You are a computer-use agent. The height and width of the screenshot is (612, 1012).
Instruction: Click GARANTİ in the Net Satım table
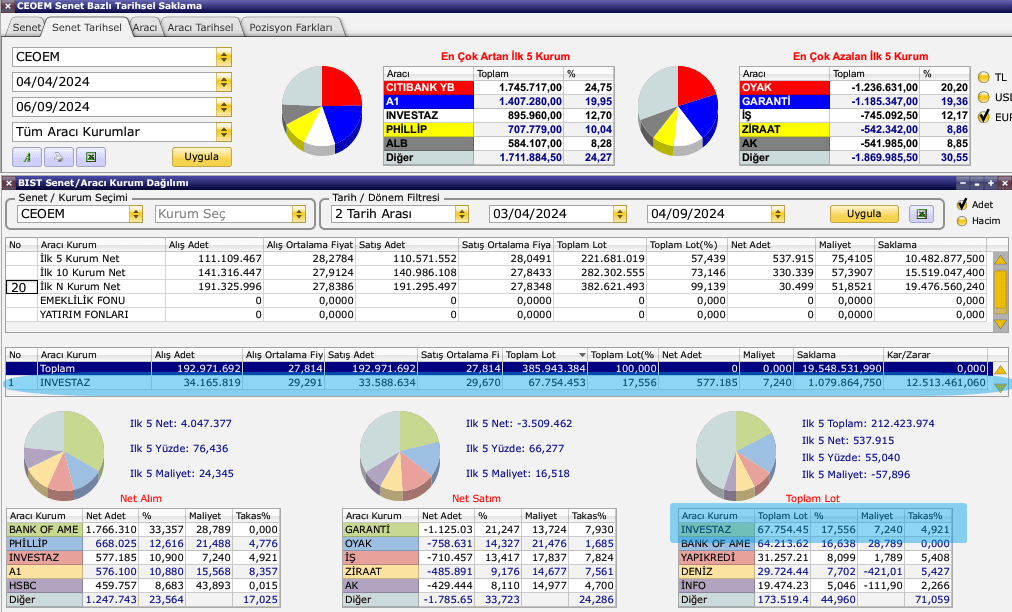[381, 529]
